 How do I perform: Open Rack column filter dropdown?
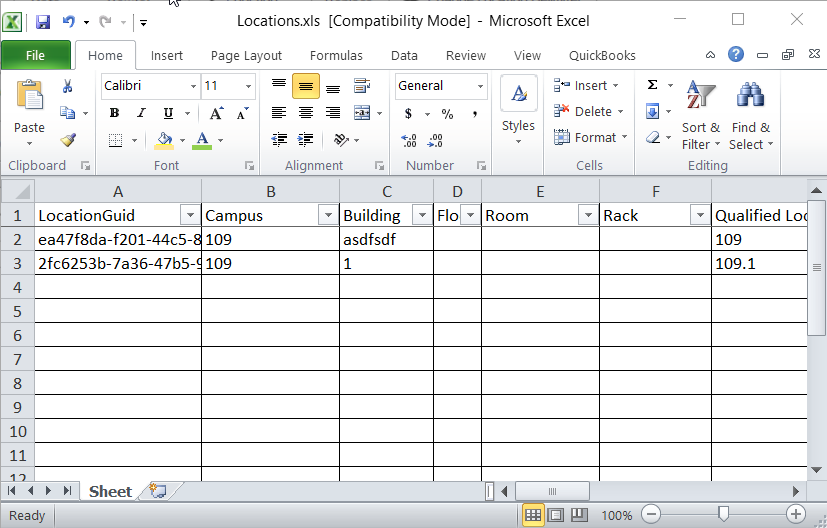pos(700,215)
